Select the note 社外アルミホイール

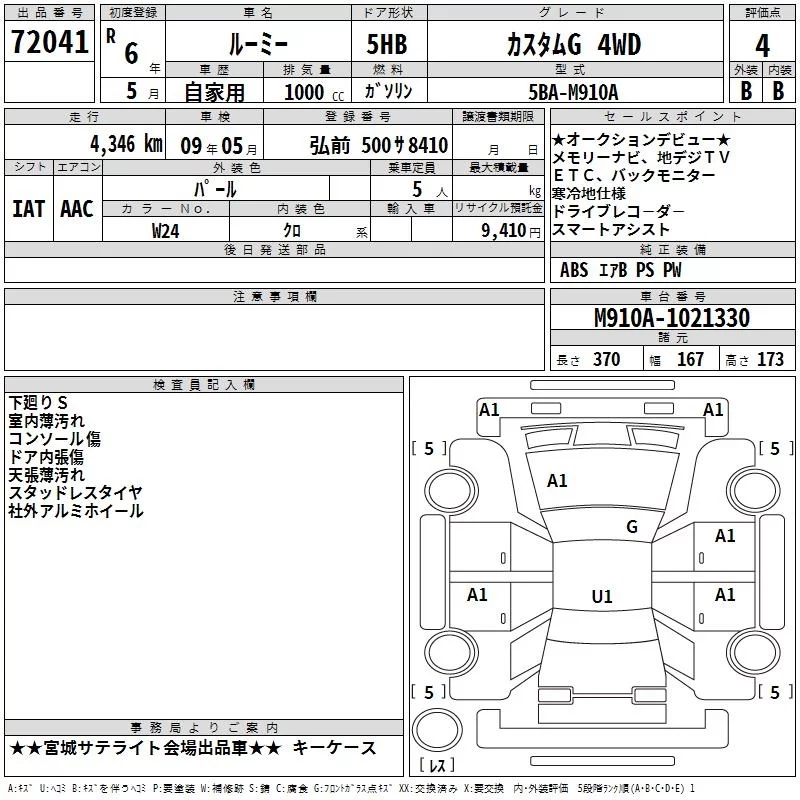pos(76,511)
